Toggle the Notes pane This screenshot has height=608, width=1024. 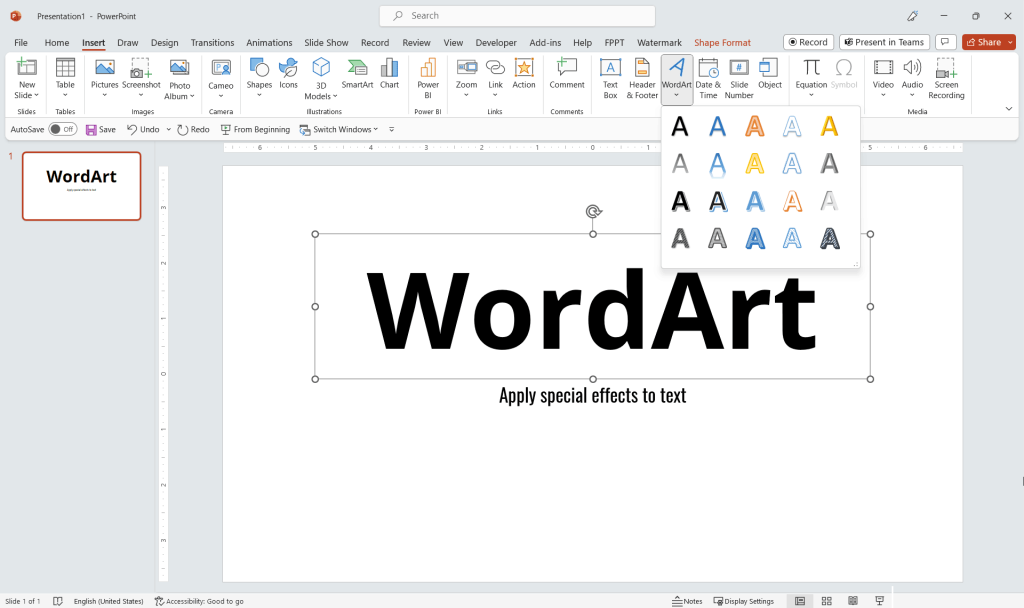[x=687, y=601]
